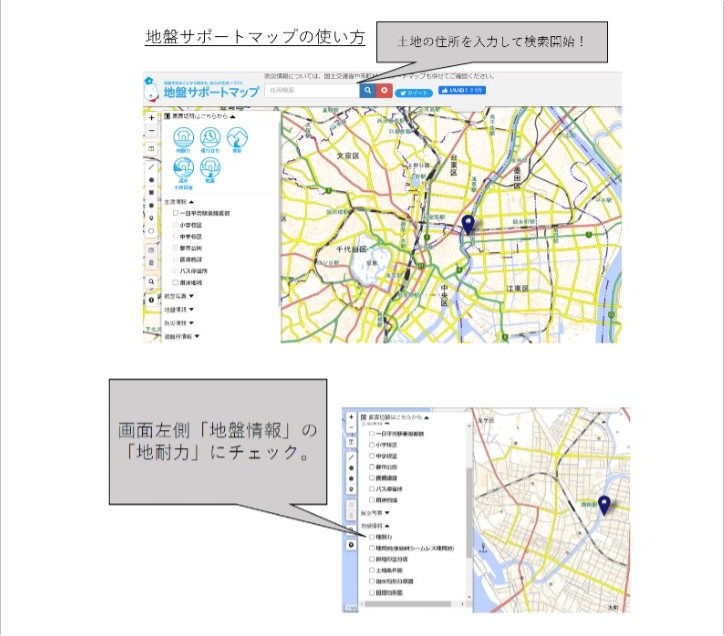This screenshot has height=636, width=724.
Task: Check the 治水地形分類図 checkbox
Action: point(371,581)
